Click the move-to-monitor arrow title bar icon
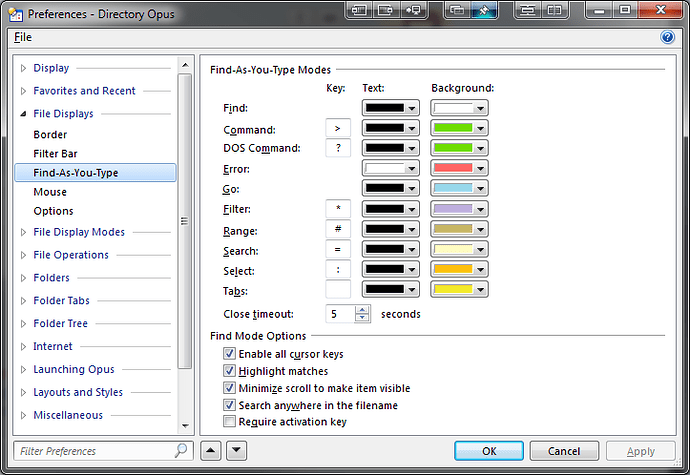Viewport: 690px width, 475px height. point(413,10)
